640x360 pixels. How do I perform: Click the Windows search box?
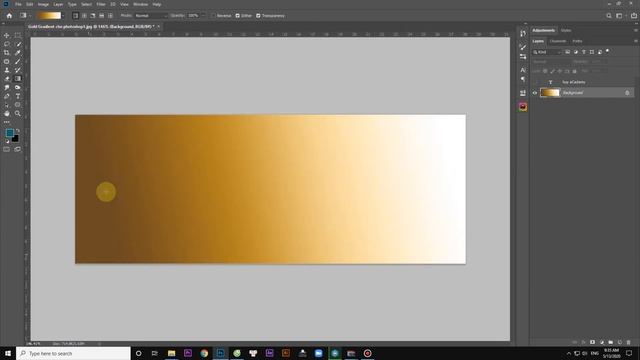click(73, 353)
